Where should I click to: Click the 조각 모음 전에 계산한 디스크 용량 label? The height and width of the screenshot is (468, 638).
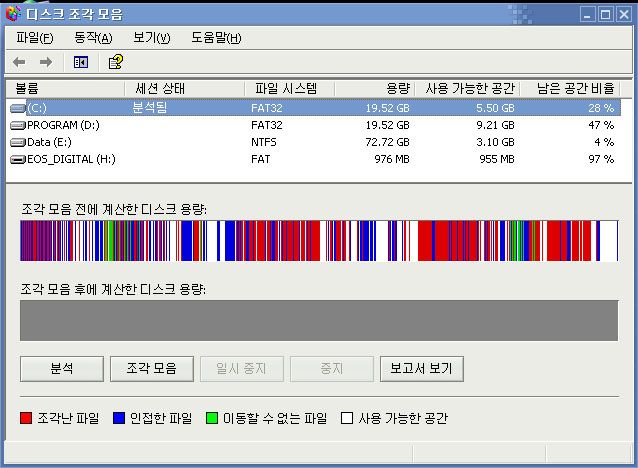pyautogui.click(x=114, y=210)
